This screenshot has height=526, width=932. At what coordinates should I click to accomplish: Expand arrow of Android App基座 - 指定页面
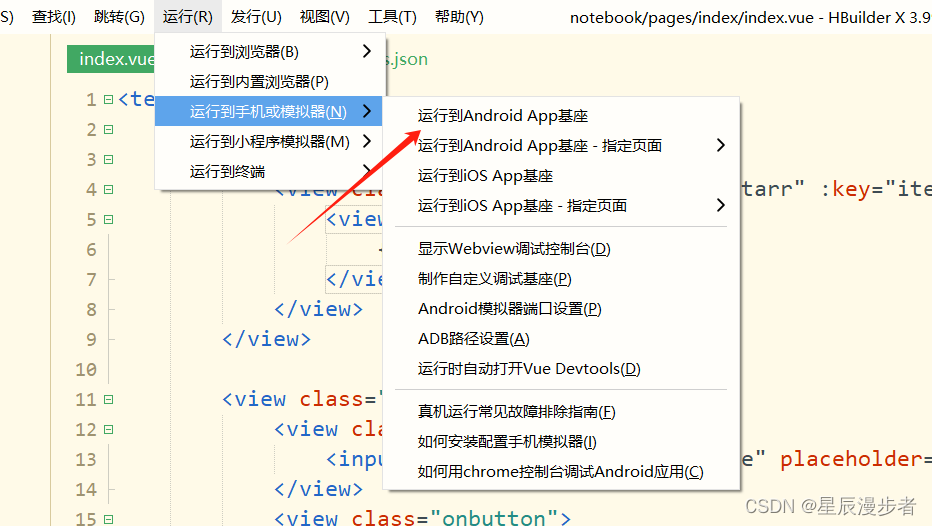tap(720, 146)
